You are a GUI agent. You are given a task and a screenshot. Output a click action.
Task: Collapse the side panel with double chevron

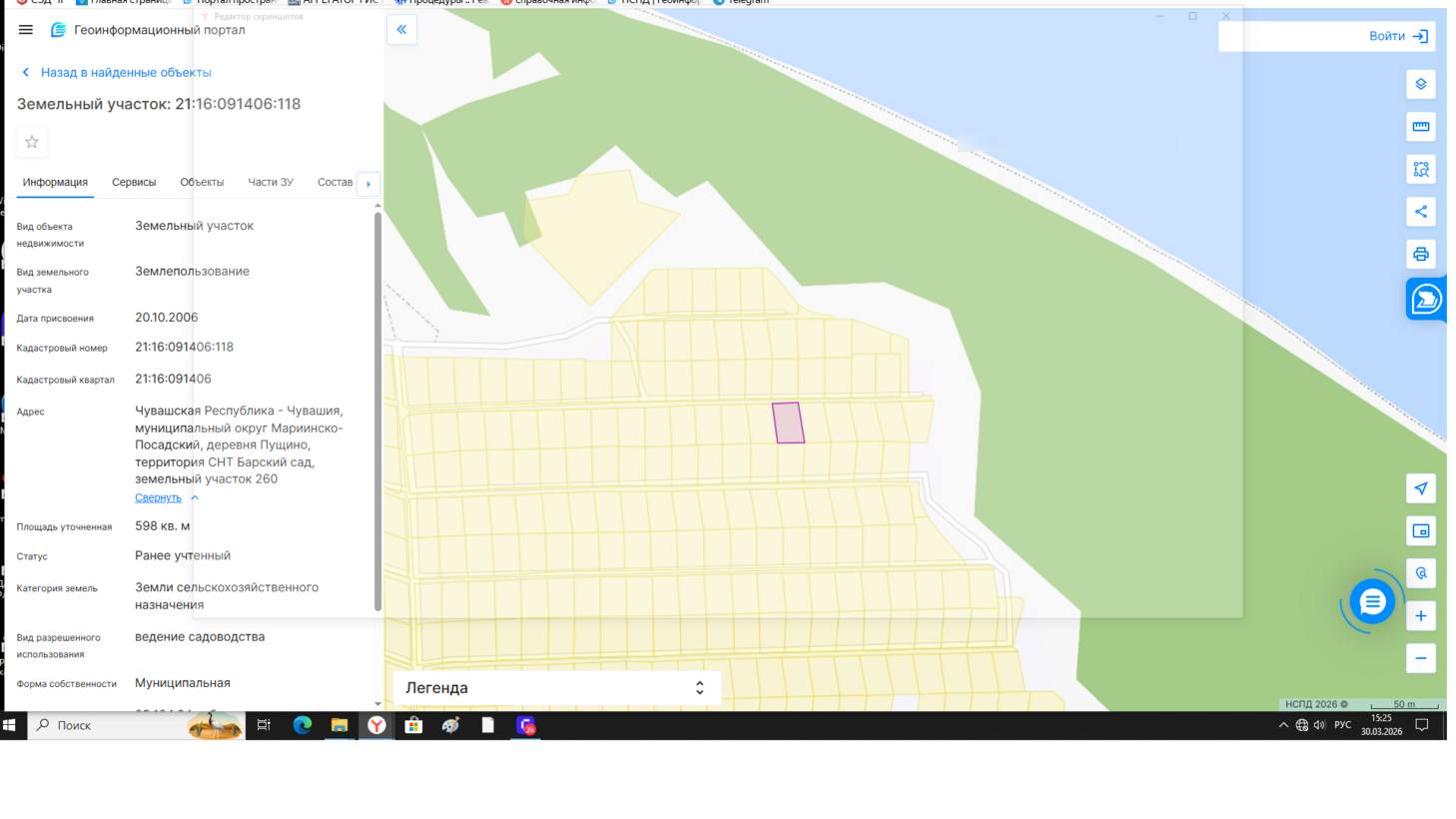tap(401, 30)
